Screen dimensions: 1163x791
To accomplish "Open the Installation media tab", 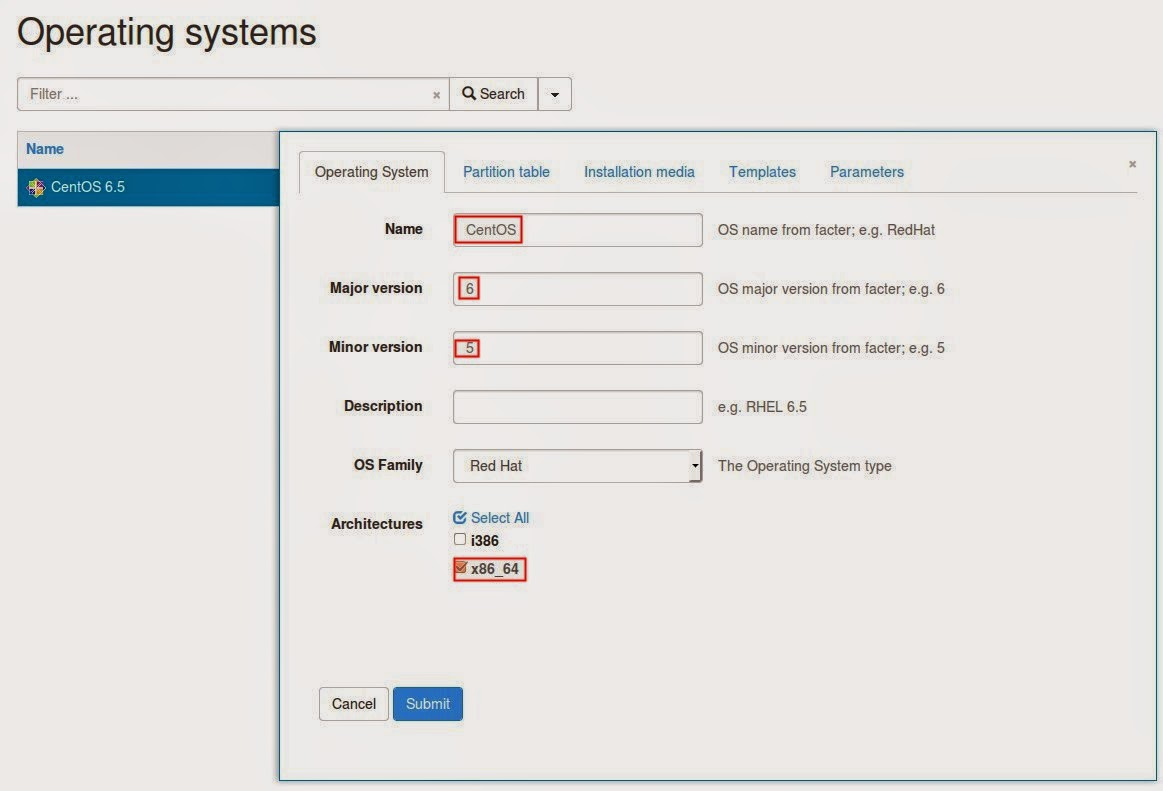I will (639, 172).
